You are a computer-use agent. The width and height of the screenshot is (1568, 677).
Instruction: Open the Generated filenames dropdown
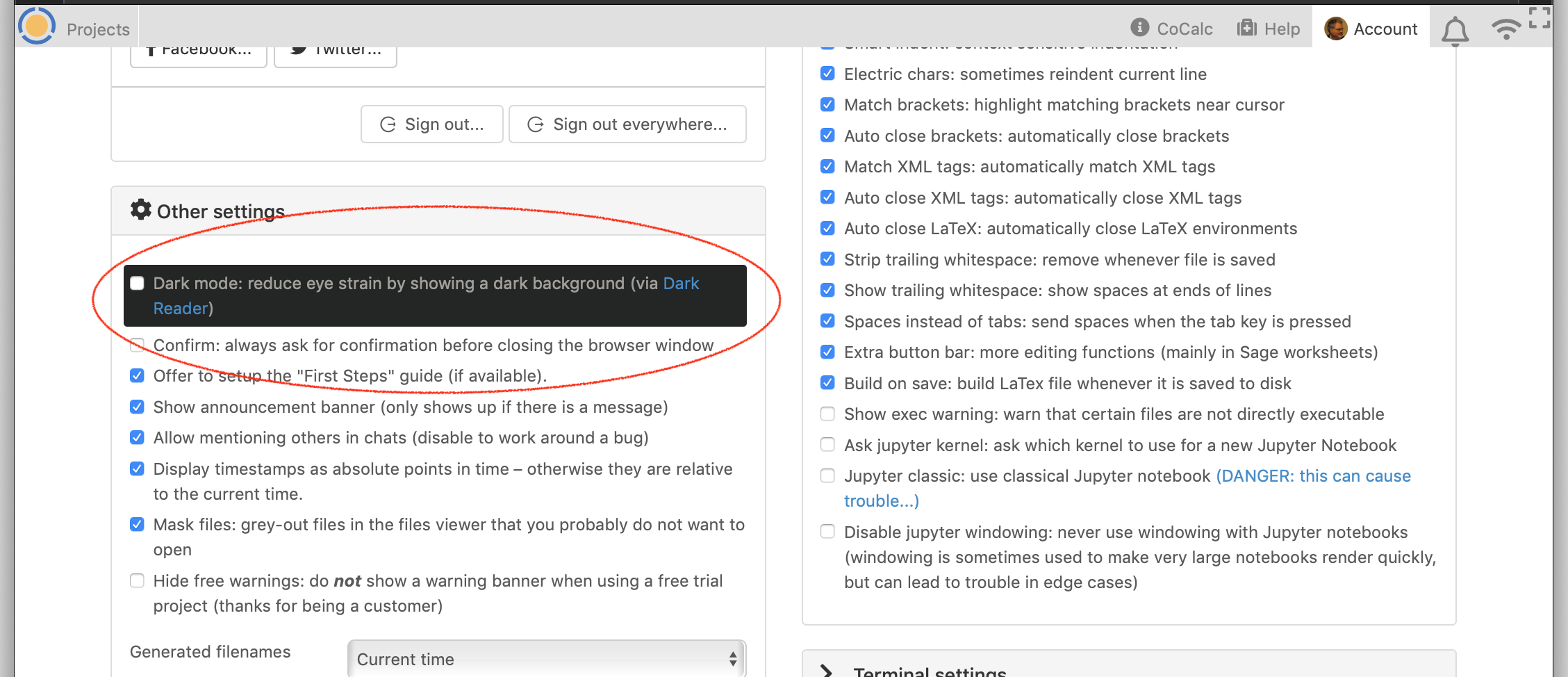tap(546, 659)
